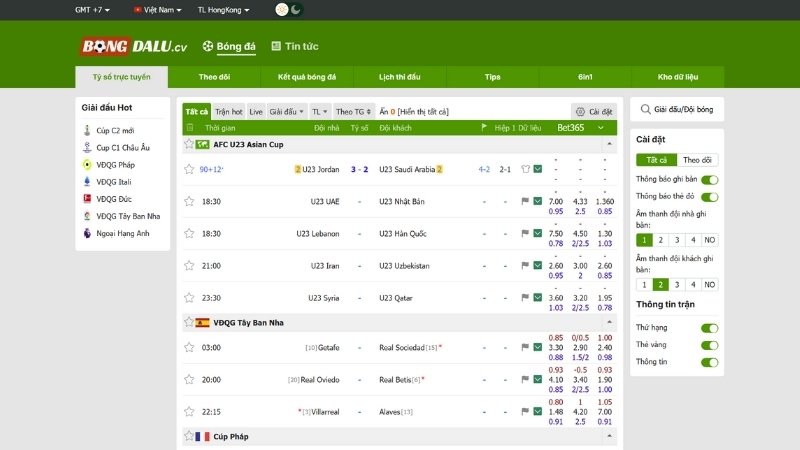Screen dimensions: 800x450
Task: Collapse the AFC U23 Asian Cup section
Action: (x=605, y=144)
